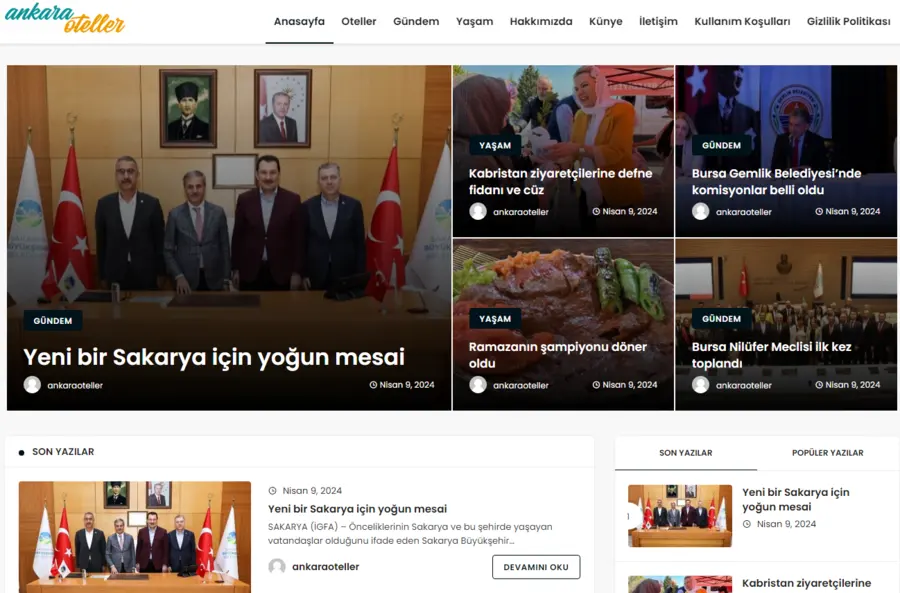Click author avatar on Bursa Gemlik card
Viewport: 900px width, 593px height.
pyautogui.click(x=700, y=211)
